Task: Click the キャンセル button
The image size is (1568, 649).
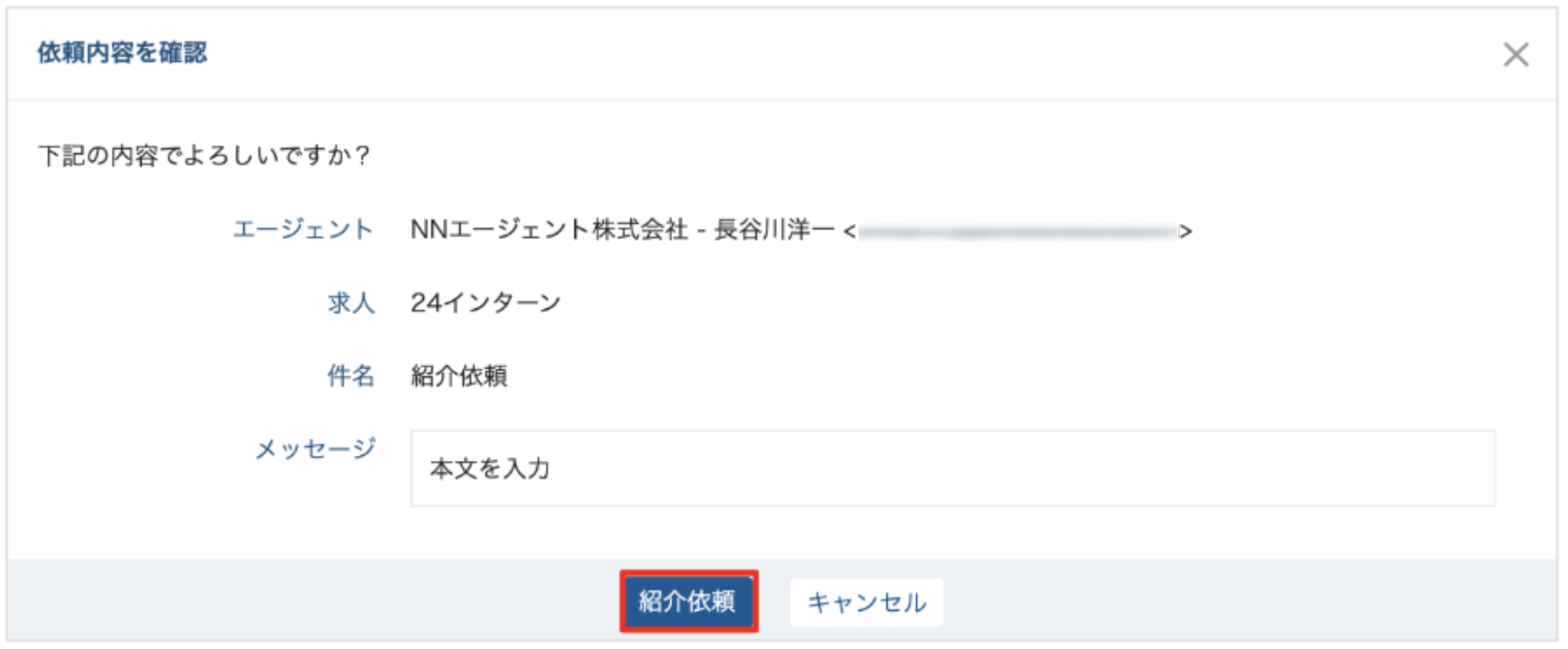Action: [x=866, y=602]
